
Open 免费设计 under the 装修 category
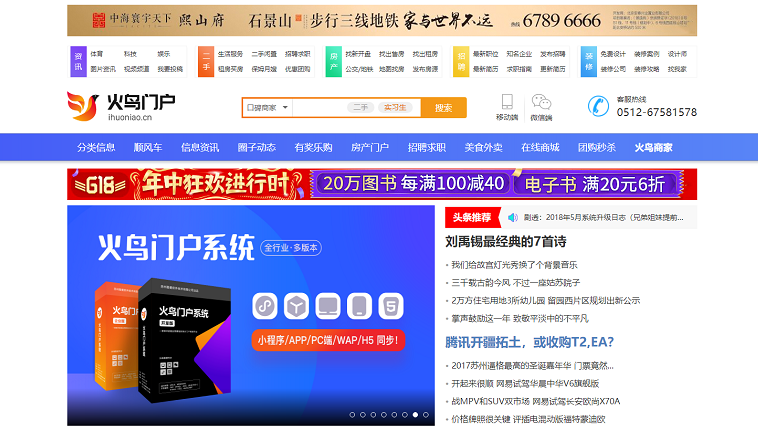tap(613, 54)
